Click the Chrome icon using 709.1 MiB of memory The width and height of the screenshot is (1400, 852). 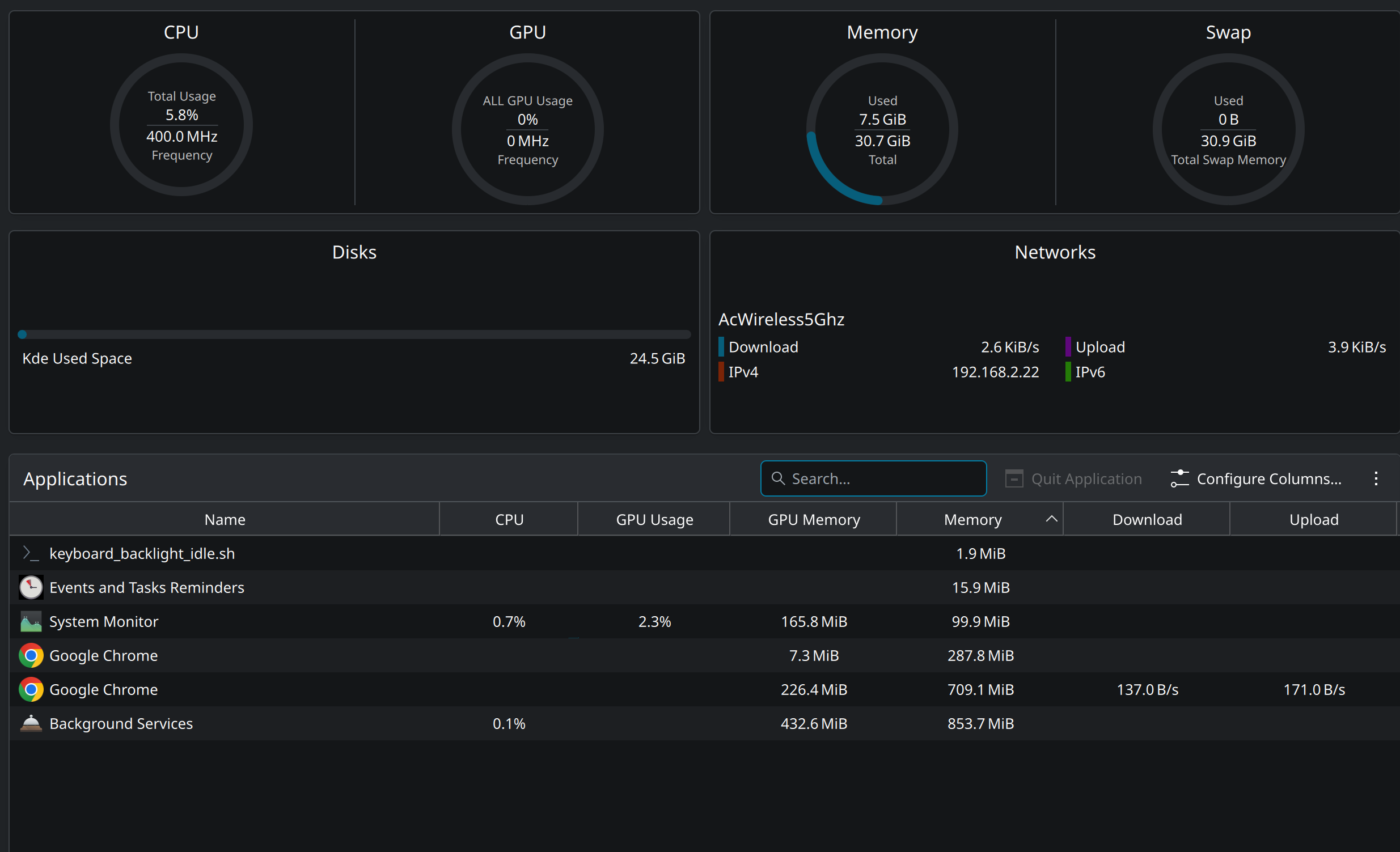click(x=31, y=689)
